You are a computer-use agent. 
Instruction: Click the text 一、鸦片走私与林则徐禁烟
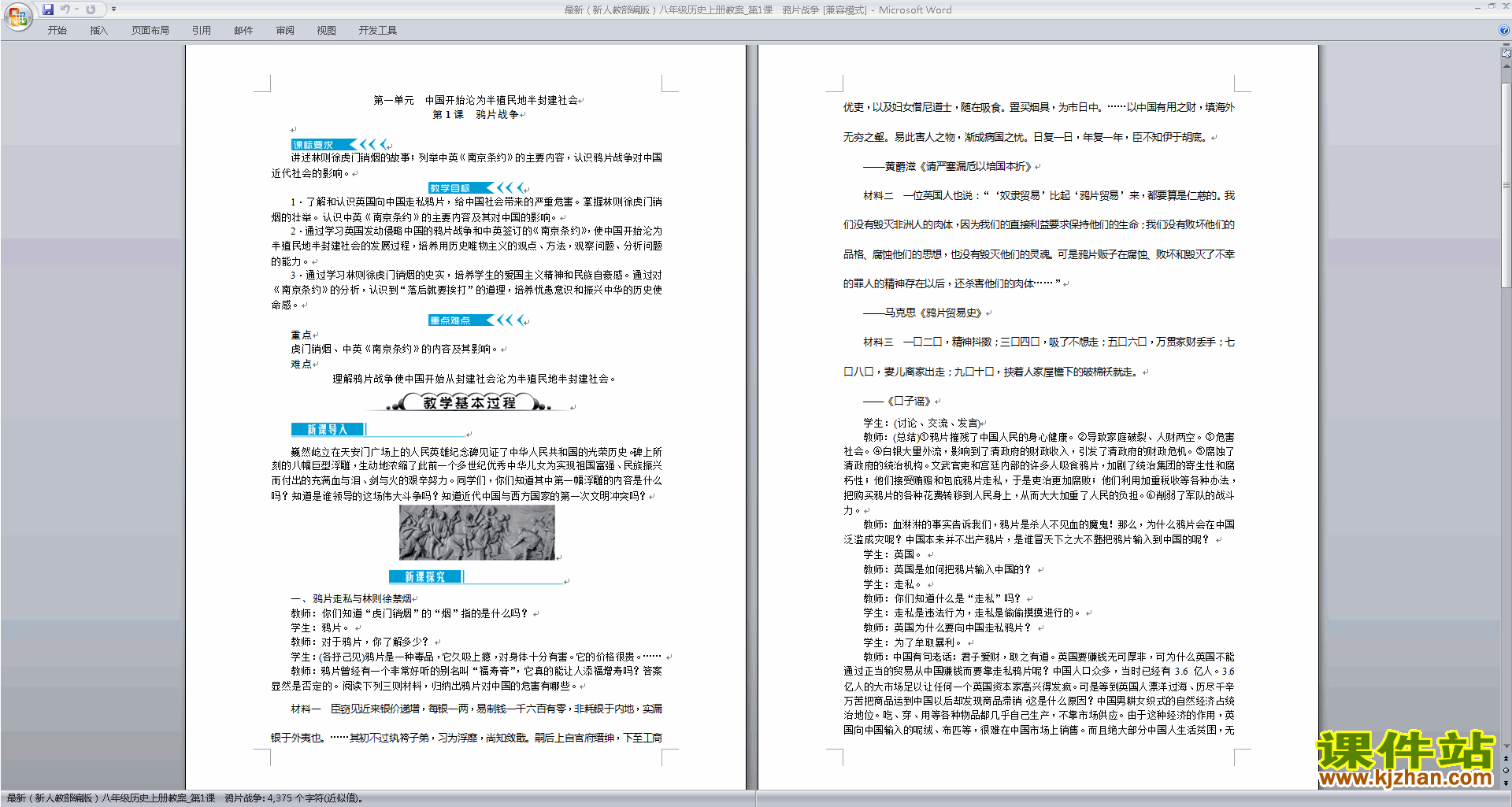pos(351,598)
